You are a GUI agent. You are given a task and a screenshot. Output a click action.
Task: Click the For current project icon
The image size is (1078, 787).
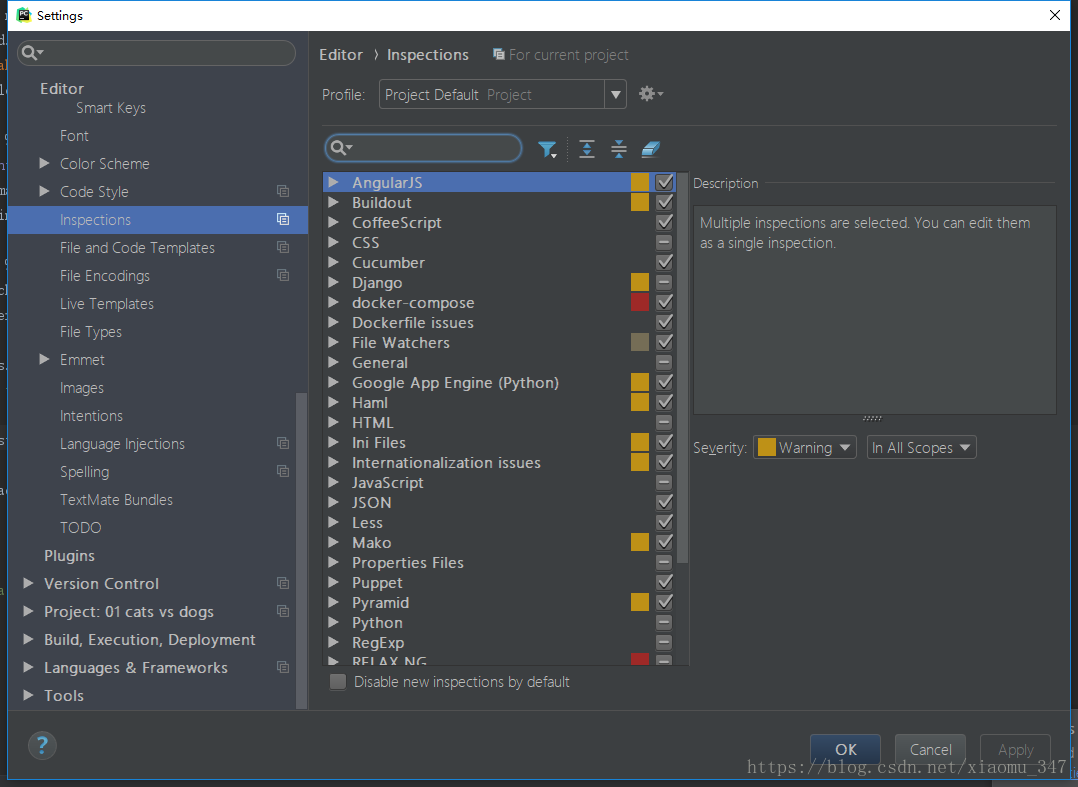(499, 54)
